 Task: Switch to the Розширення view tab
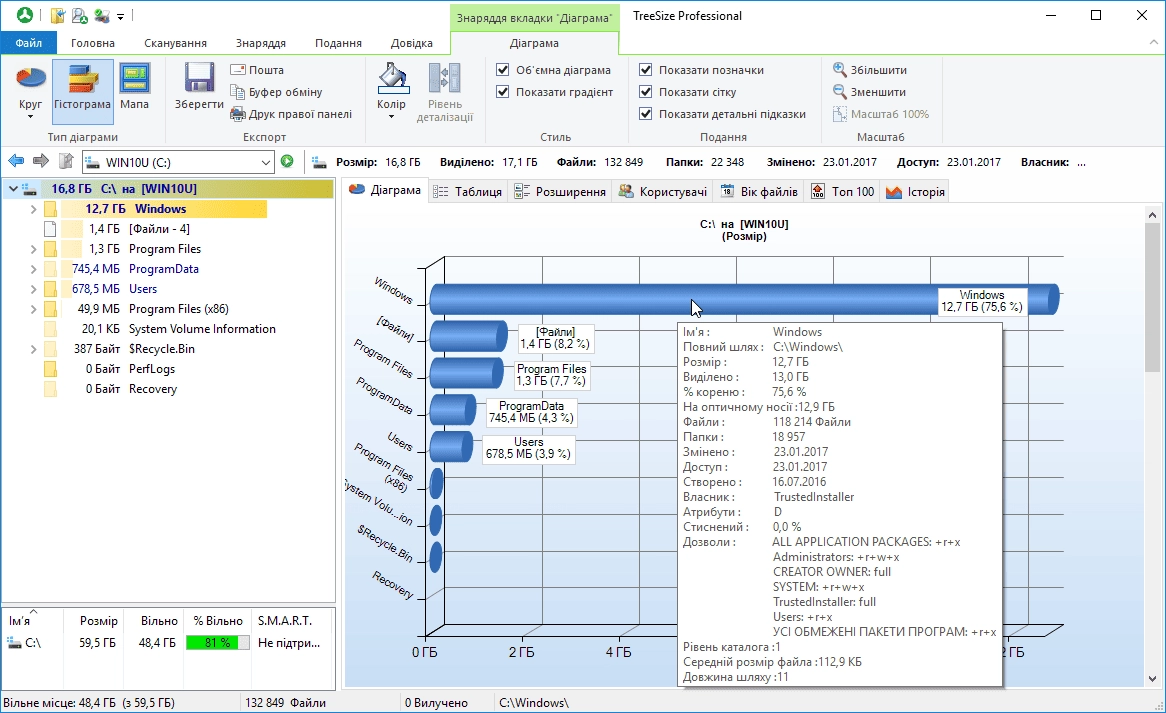coord(561,192)
